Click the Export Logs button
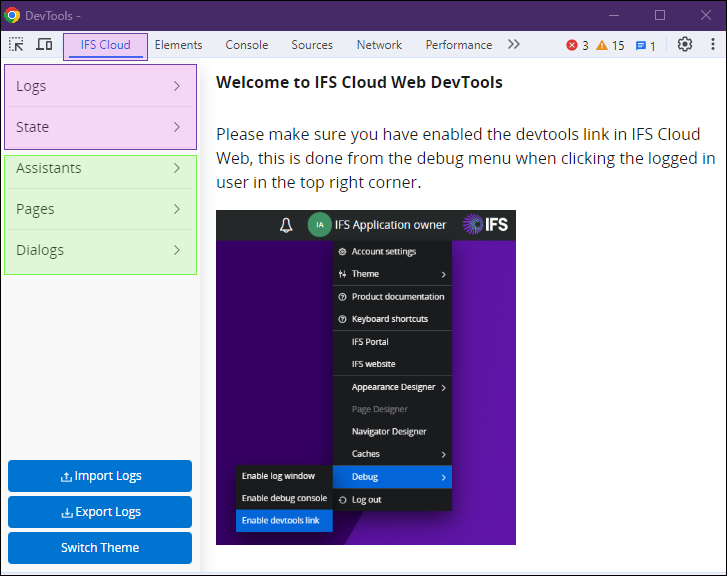727x576 pixels. 100,512
